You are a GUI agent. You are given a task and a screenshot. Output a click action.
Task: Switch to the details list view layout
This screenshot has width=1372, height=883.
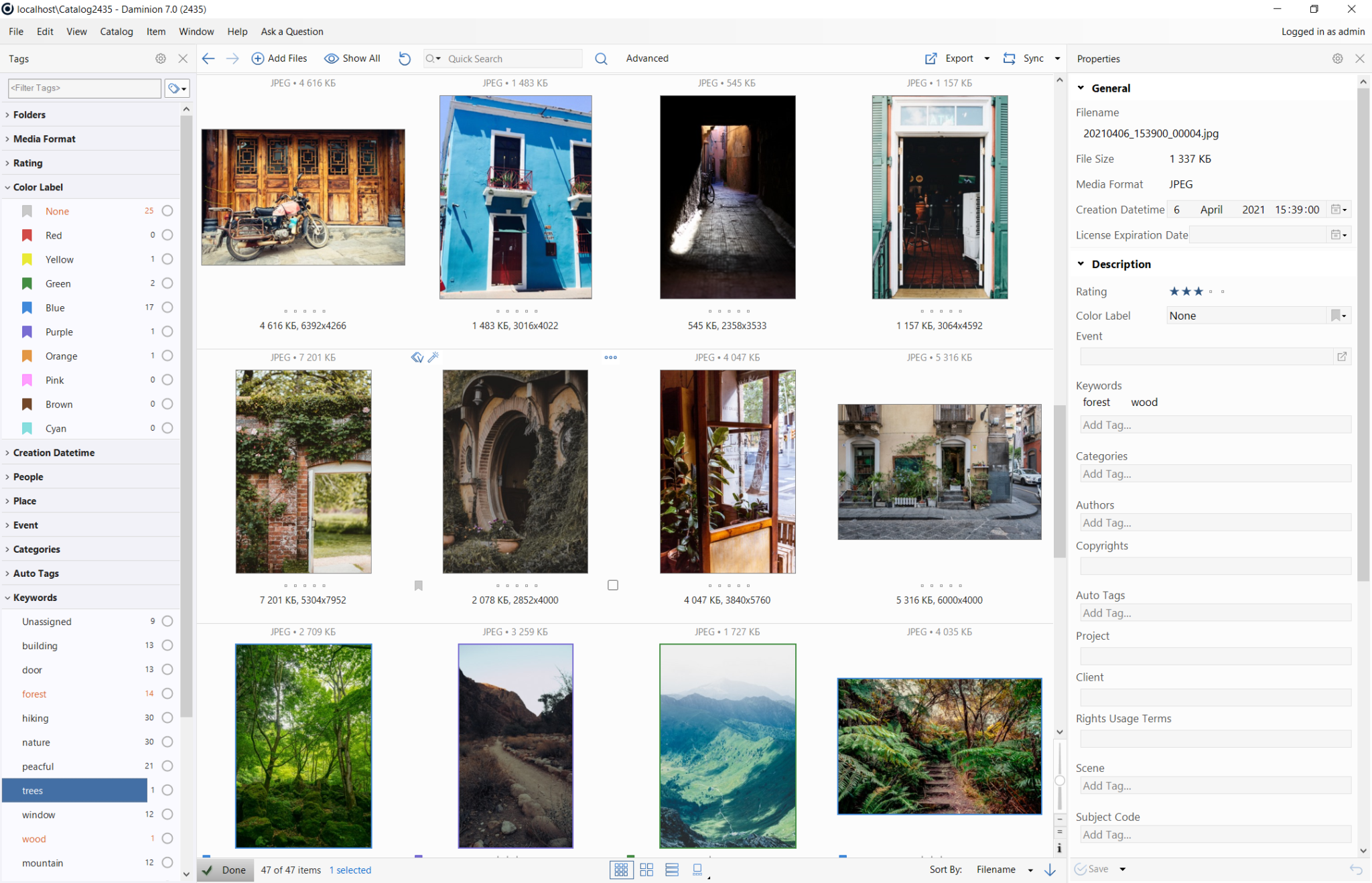point(672,869)
